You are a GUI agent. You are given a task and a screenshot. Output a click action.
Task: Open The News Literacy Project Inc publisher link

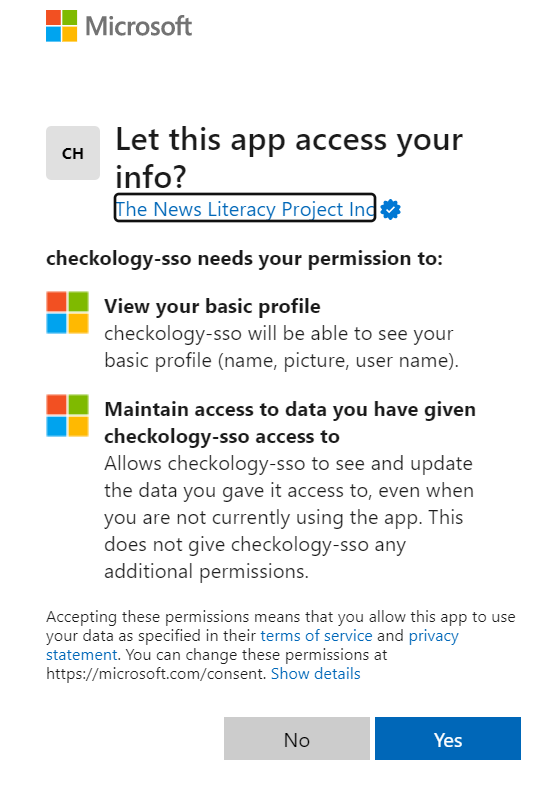245,209
